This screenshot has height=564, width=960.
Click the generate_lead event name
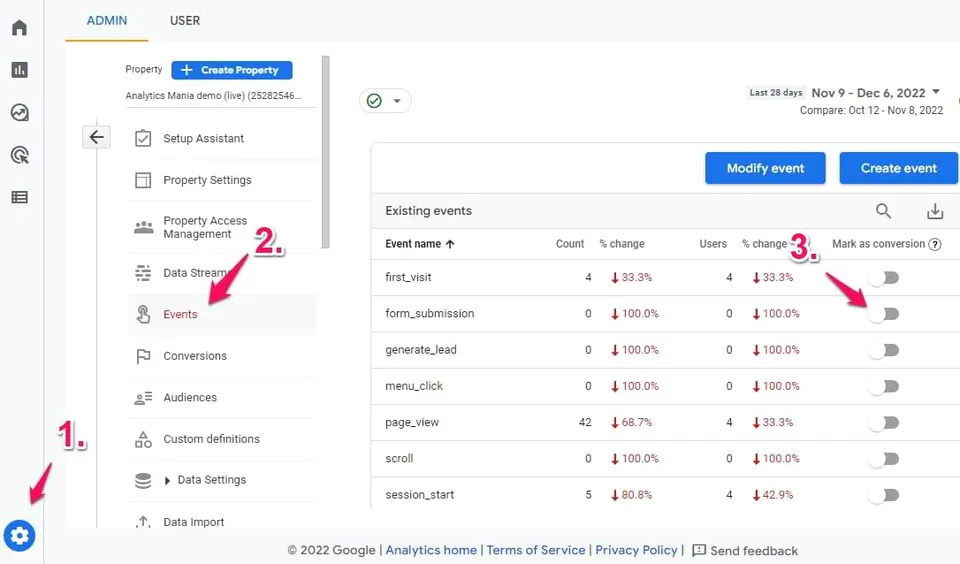(x=421, y=350)
